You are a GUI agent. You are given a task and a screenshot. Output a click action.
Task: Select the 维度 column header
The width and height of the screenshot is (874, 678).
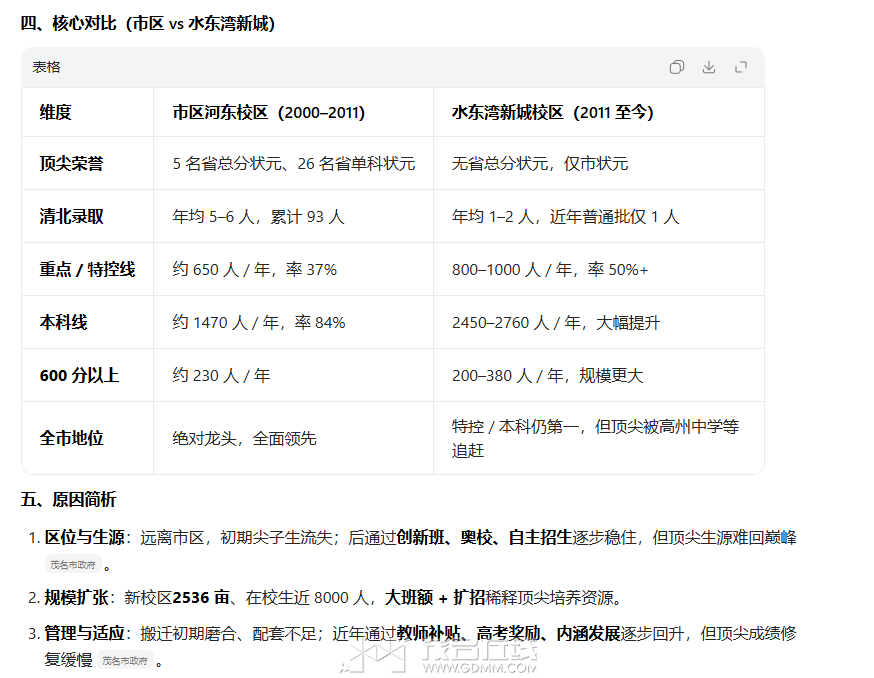click(56, 113)
